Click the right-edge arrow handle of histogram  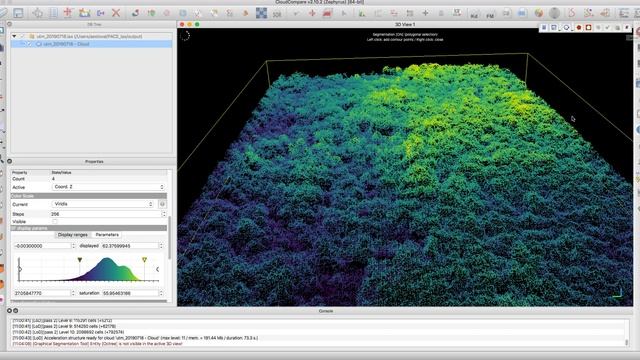(x=158, y=269)
